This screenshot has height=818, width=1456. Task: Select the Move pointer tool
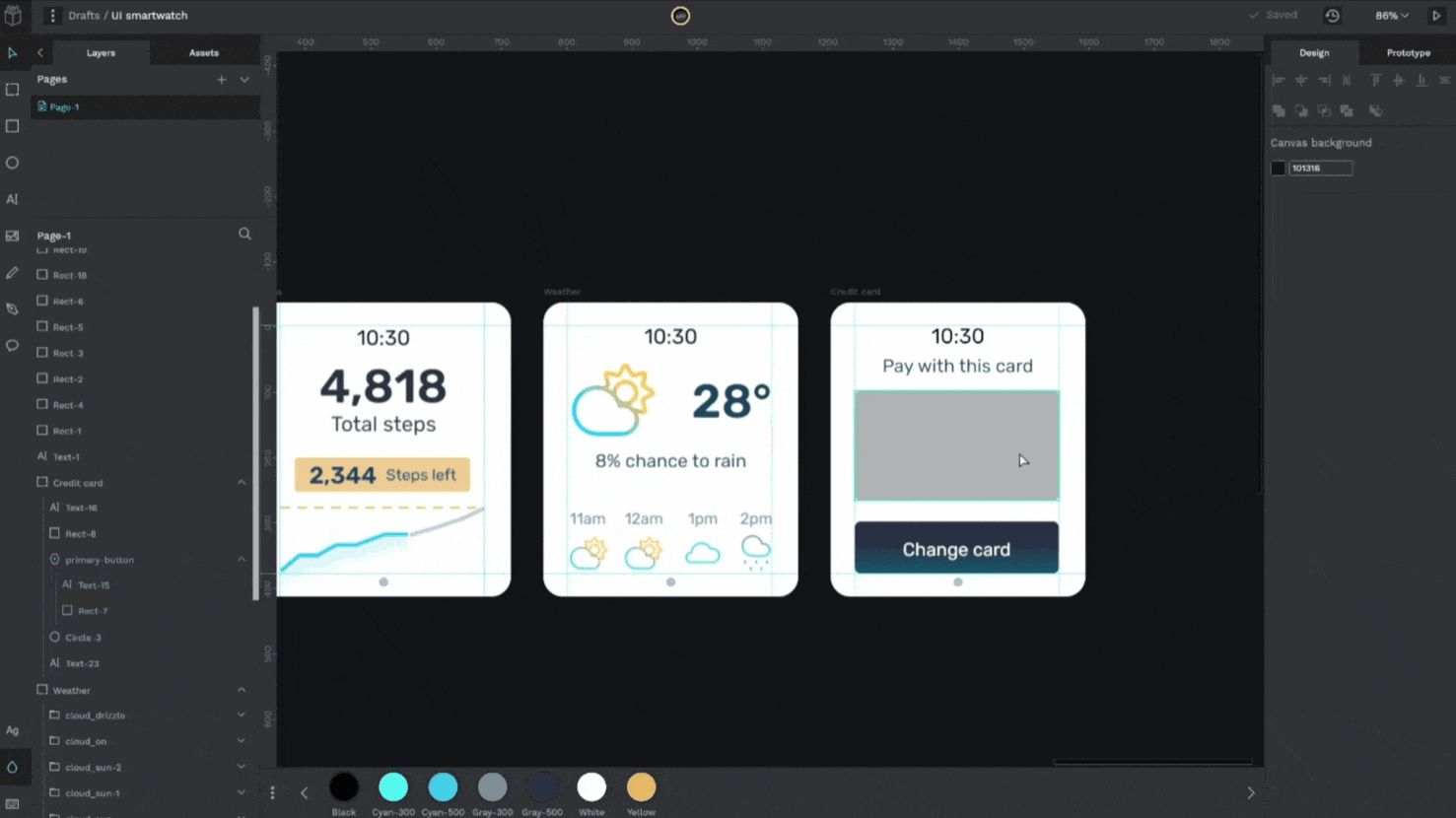click(x=13, y=53)
